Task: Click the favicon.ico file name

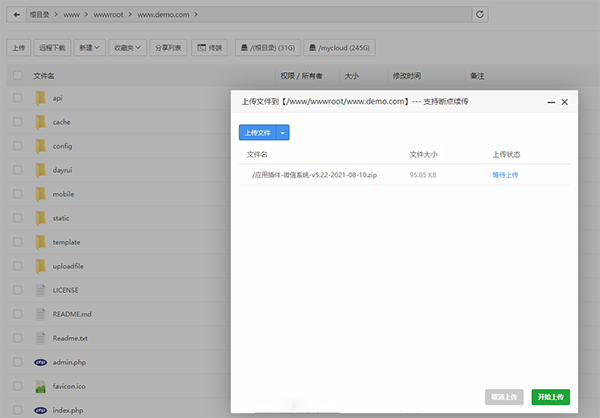Action: pyautogui.click(x=69, y=386)
